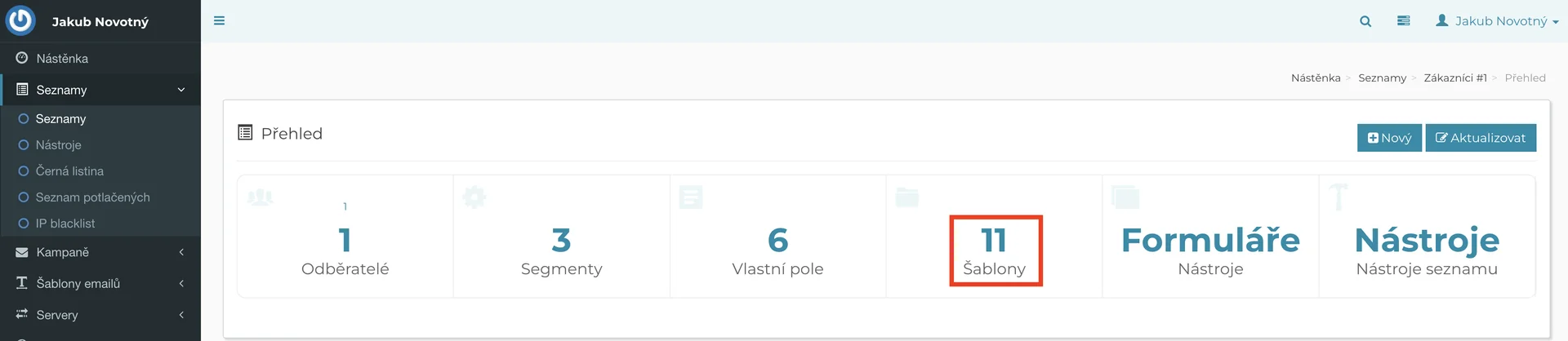1568x341 pixels.
Task: Click the Kampaně envelope icon
Action: pos(22,253)
